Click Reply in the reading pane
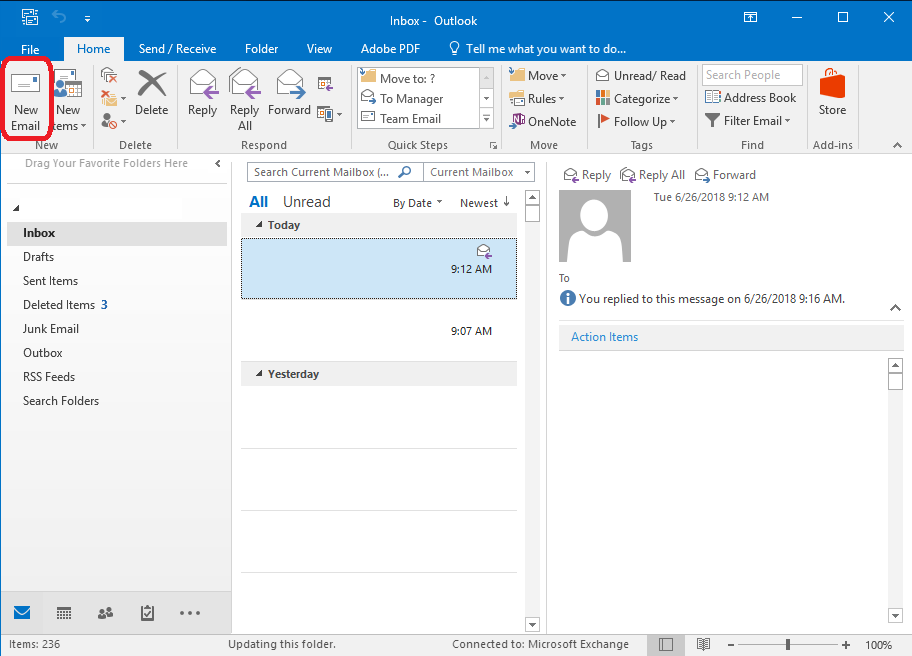This screenshot has width=912, height=656. pos(587,175)
